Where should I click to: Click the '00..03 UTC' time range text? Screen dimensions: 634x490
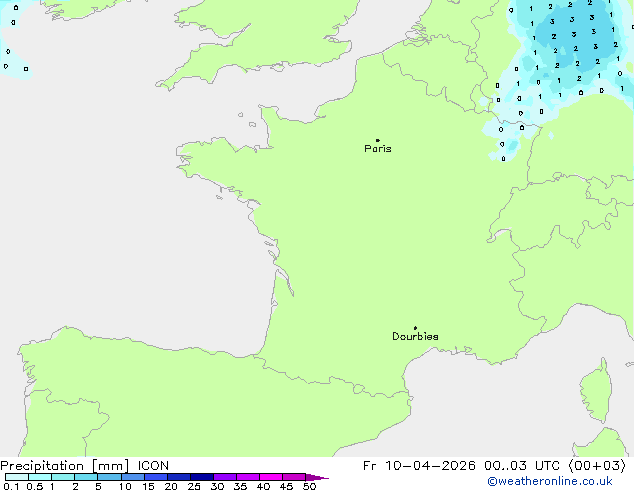[x=522, y=466]
